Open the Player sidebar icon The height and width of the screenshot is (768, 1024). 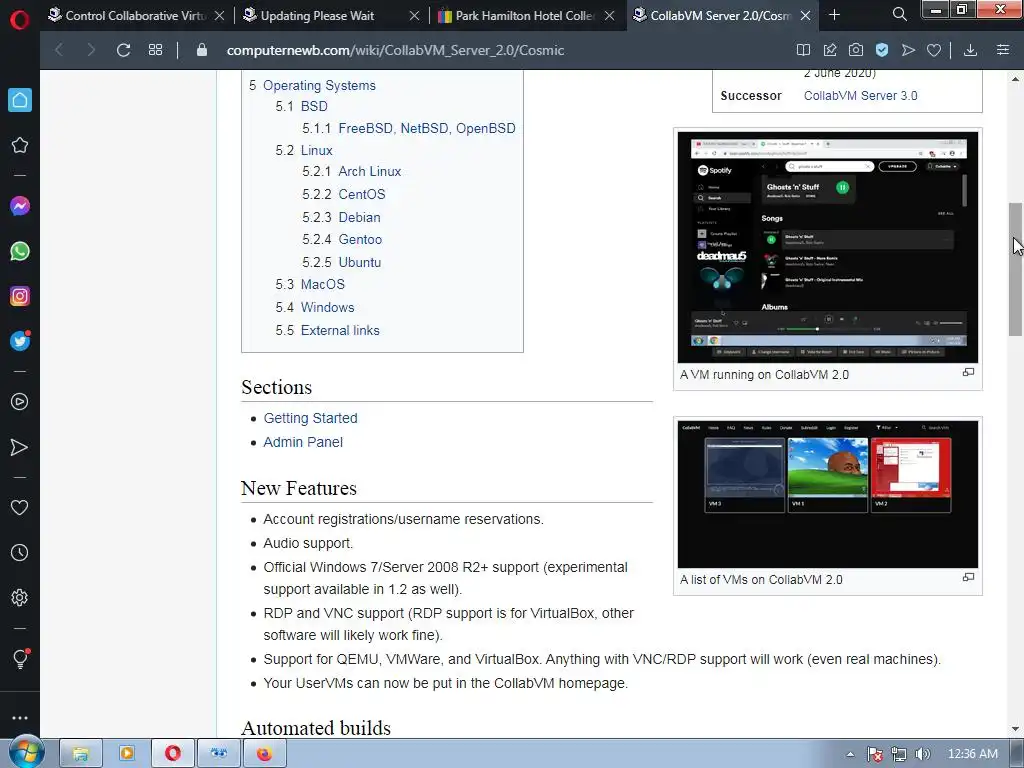click(x=20, y=402)
